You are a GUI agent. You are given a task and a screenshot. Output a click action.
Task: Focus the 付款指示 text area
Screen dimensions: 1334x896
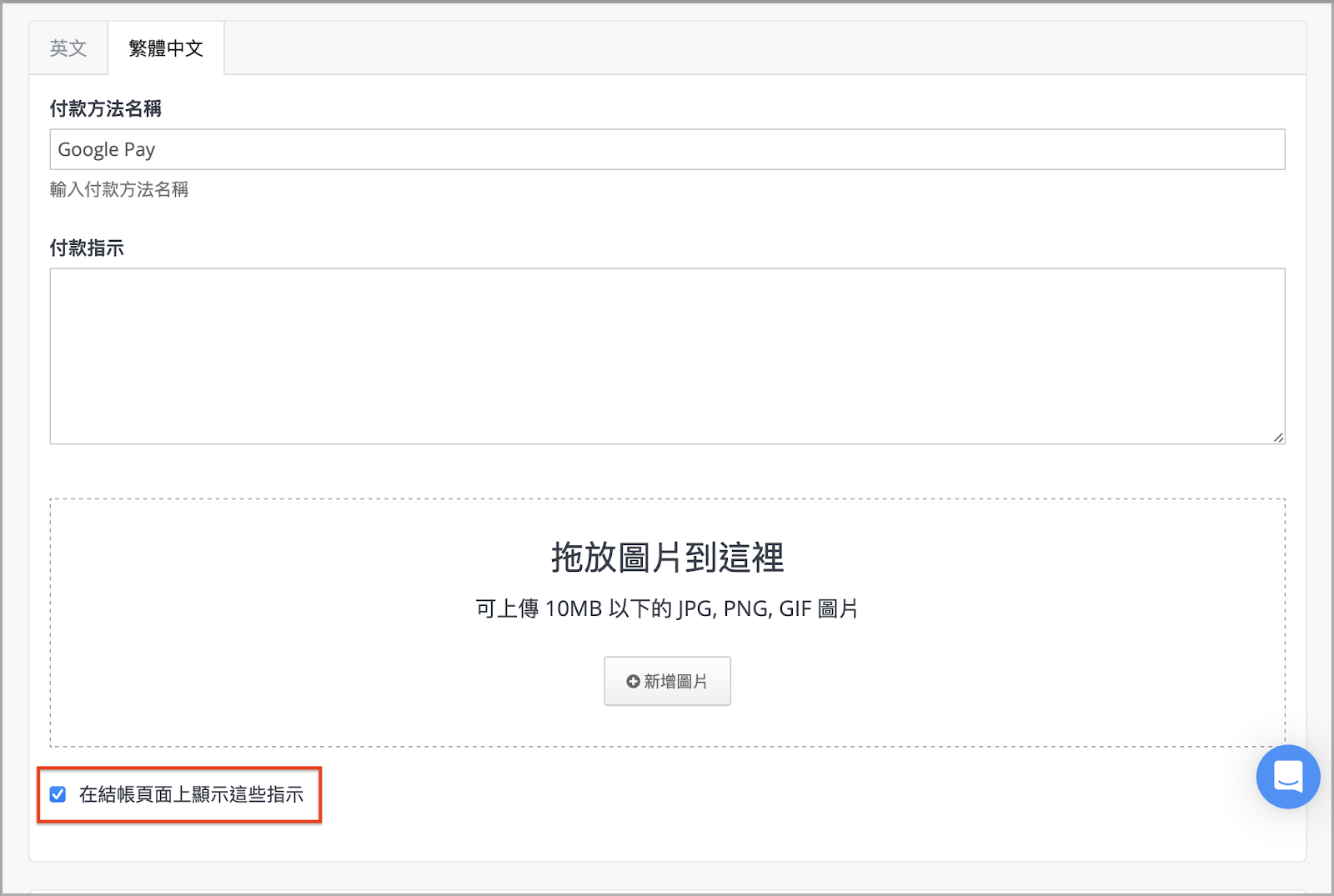(x=667, y=356)
